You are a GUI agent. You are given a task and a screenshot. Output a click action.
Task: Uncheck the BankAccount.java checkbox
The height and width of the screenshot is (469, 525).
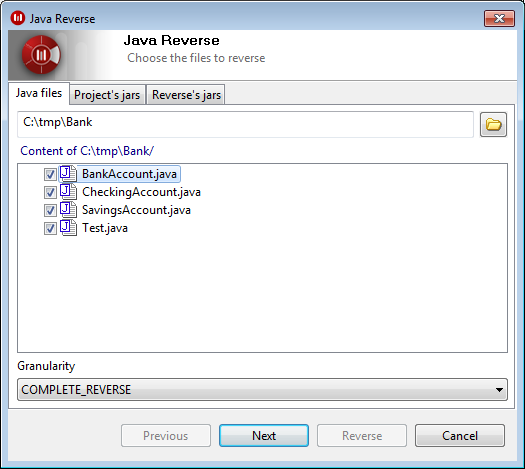[x=50, y=174]
